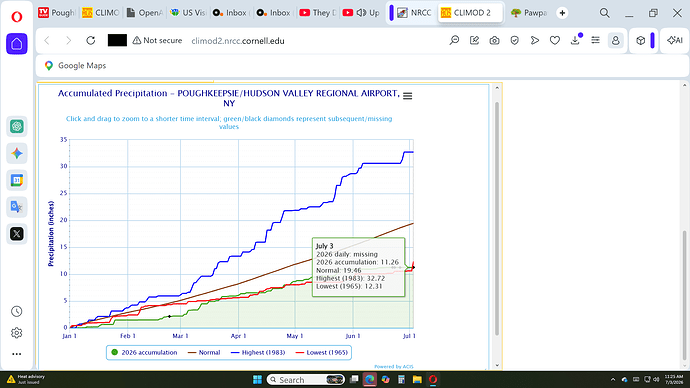Image resolution: width=690 pixels, height=388 pixels.
Task: Open File Explorer from taskbar
Action: pos(417,379)
